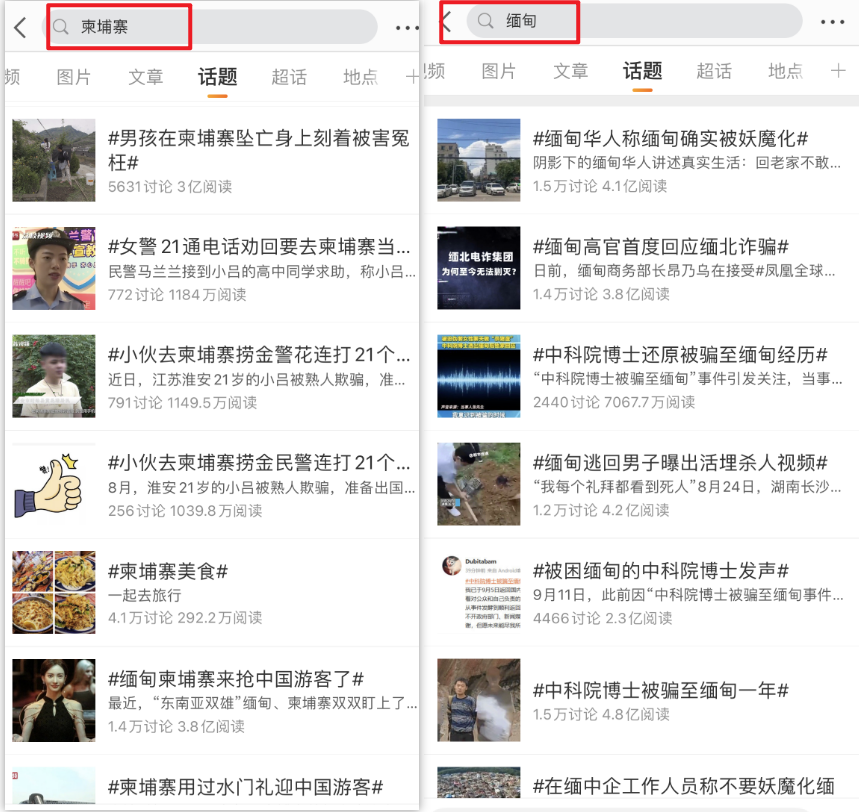The width and height of the screenshot is (859, 812).
Task: Tap stats 2440讨论 7067.7万阅读
Action: (x=614, y=402)
